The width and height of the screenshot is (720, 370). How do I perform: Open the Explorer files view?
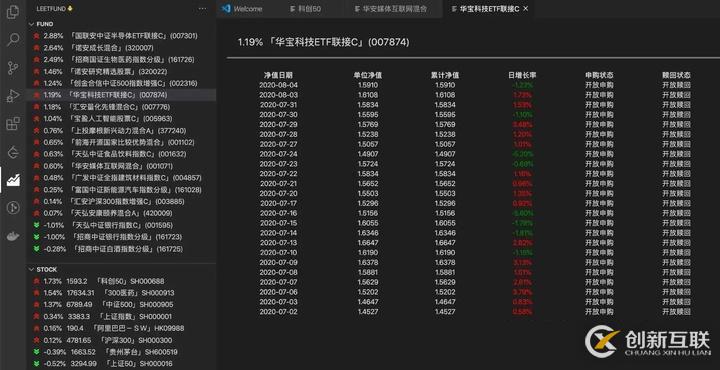pos(13,12)
